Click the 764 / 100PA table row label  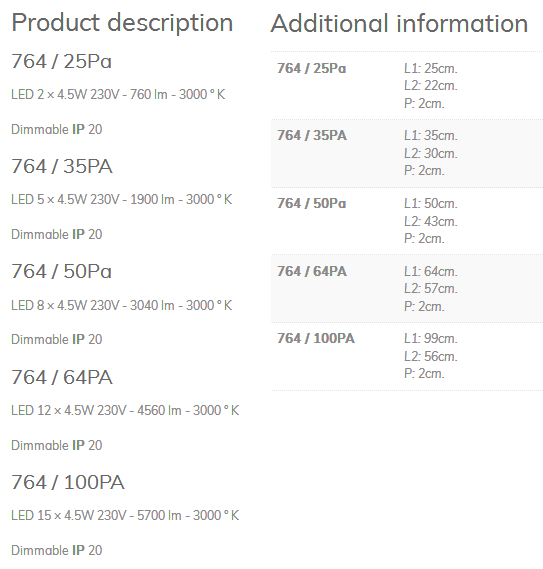316,338
